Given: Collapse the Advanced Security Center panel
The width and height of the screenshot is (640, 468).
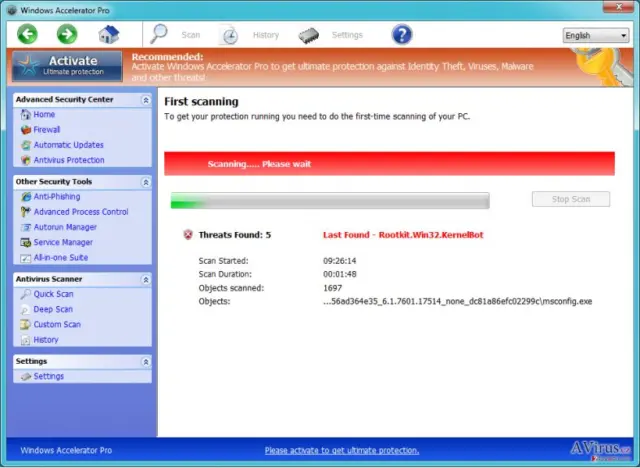Looking at the screenshot, I should tap(146, 100).
